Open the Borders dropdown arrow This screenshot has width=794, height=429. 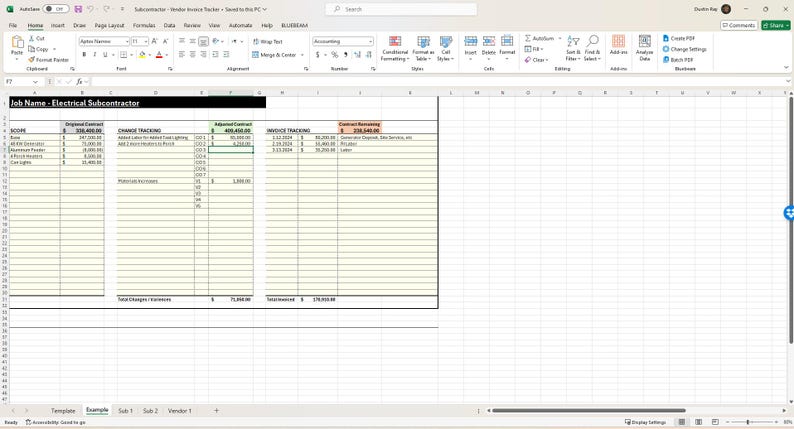[x=131, y=55]
